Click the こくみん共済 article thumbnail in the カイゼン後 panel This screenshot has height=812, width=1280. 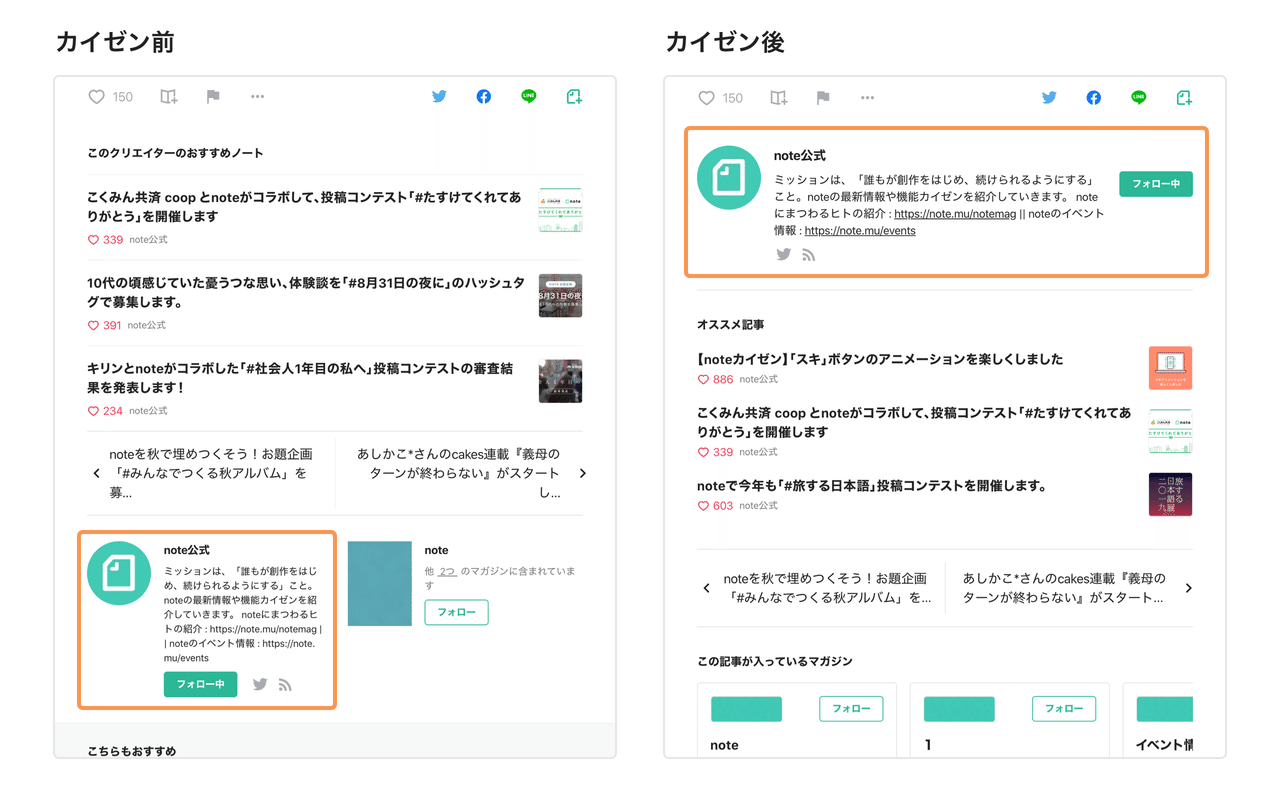1170,431
